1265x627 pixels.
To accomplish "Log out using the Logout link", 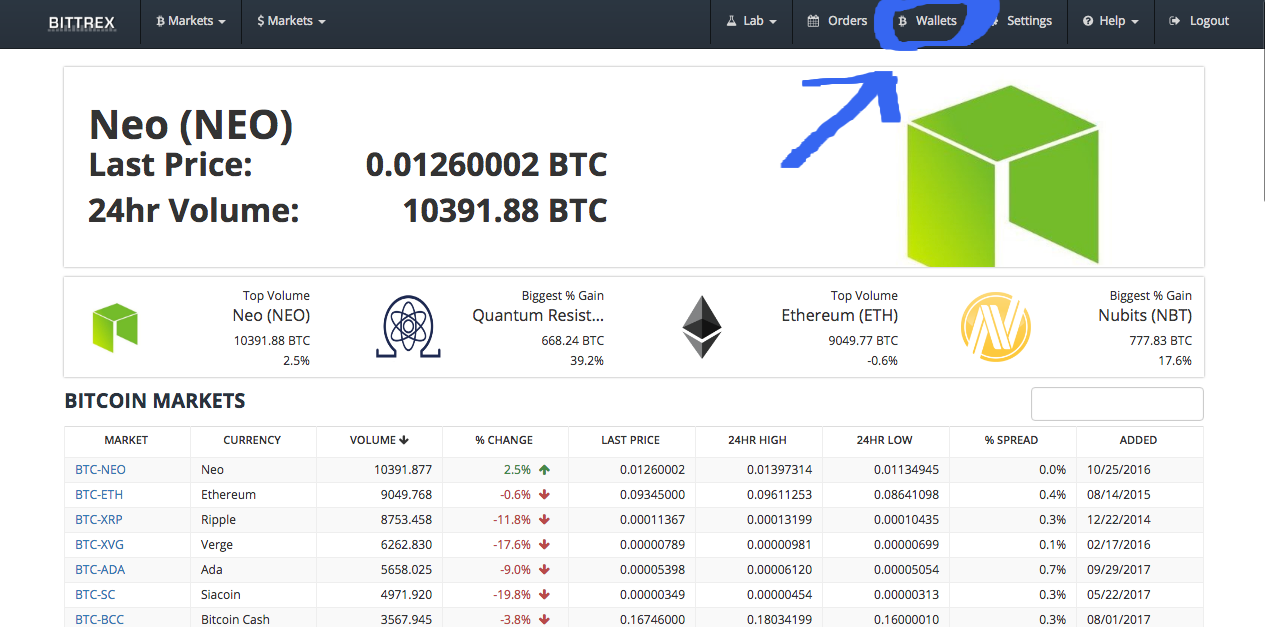I will (x=1199, y=21).
